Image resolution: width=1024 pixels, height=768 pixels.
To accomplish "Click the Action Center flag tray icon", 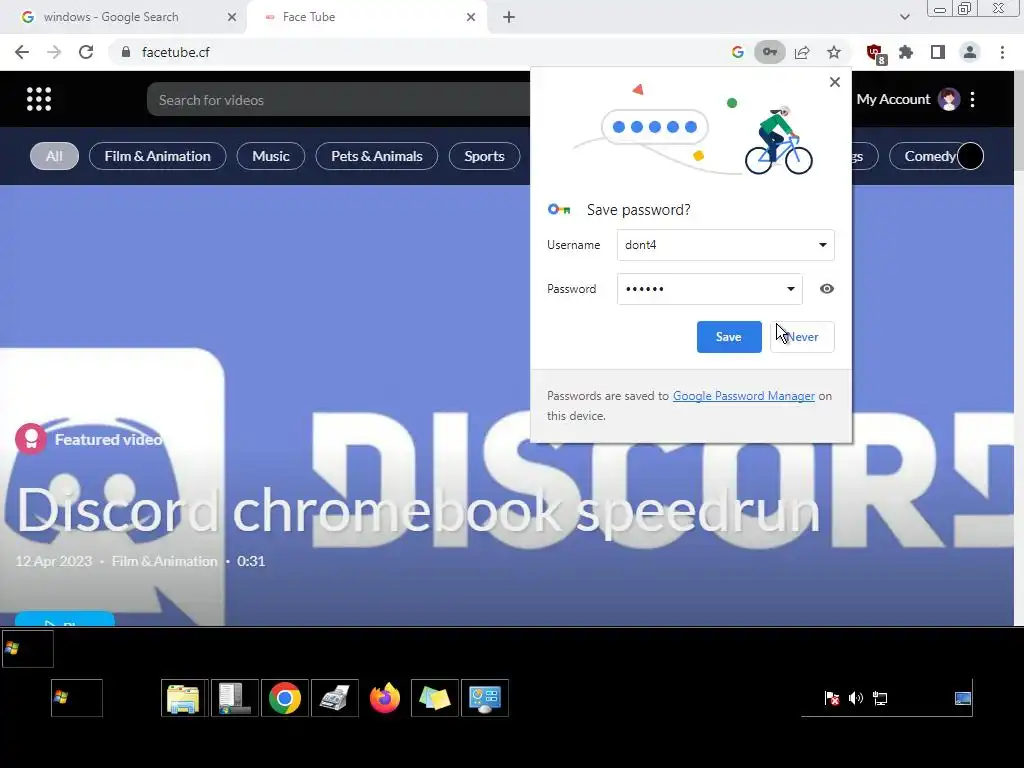I will [831, 698].
